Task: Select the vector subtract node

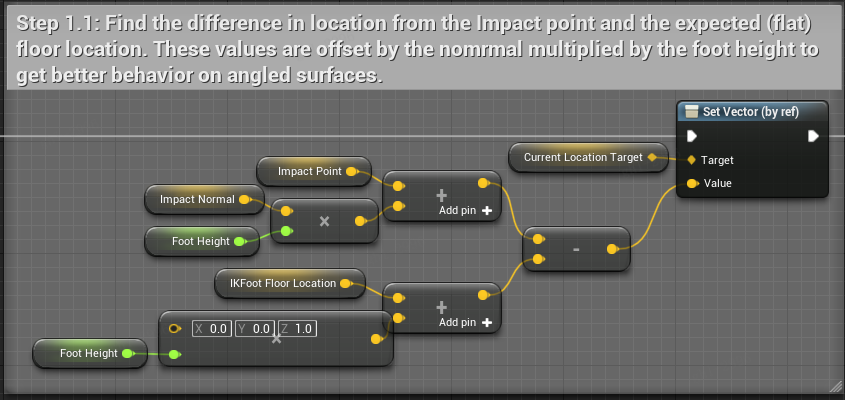Action: click(577, 250)
